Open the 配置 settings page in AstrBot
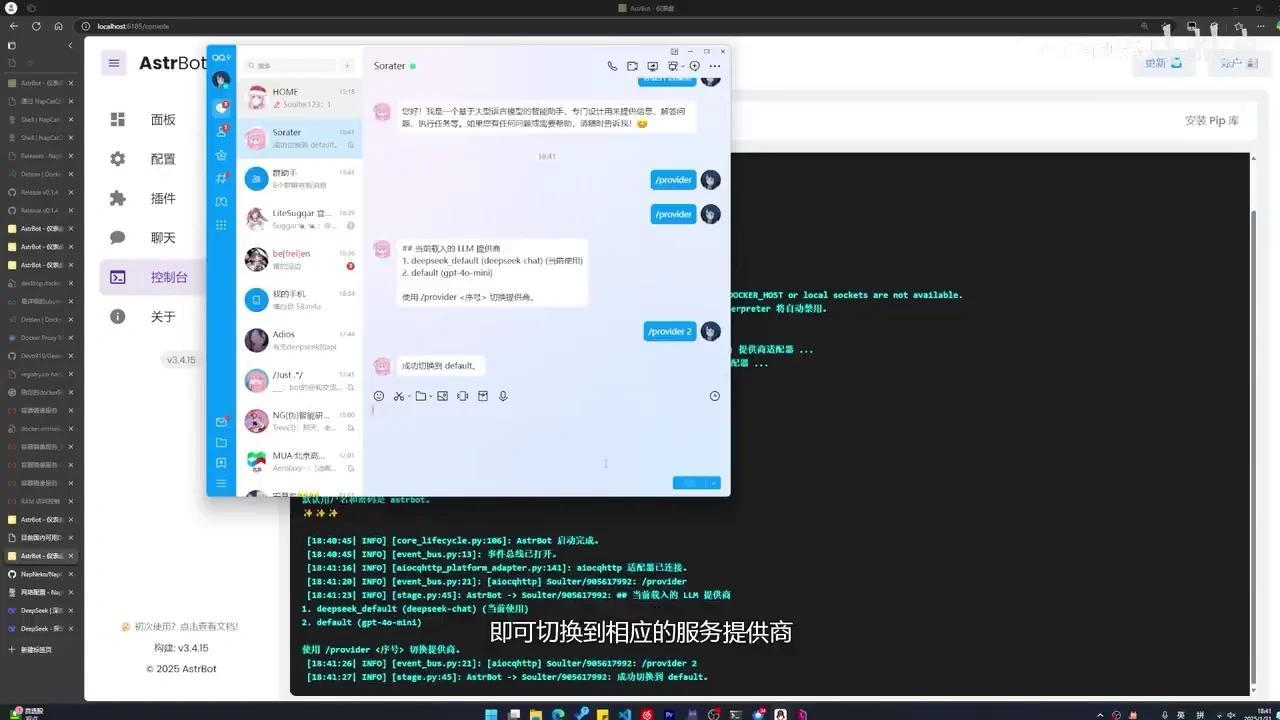Screen dimensions: 1280x720 tap(152, 159)
